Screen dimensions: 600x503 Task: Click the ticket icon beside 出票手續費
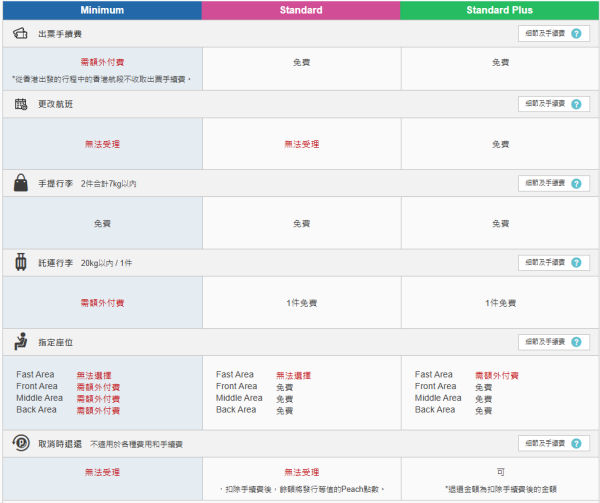click(20, 34)
